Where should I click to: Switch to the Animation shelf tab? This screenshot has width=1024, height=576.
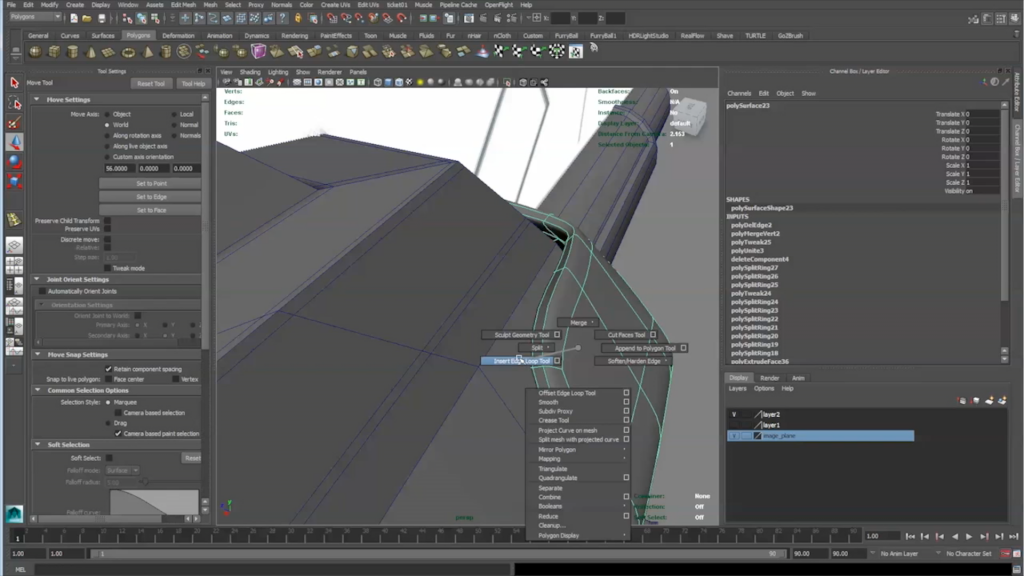(x=219, y=36)
